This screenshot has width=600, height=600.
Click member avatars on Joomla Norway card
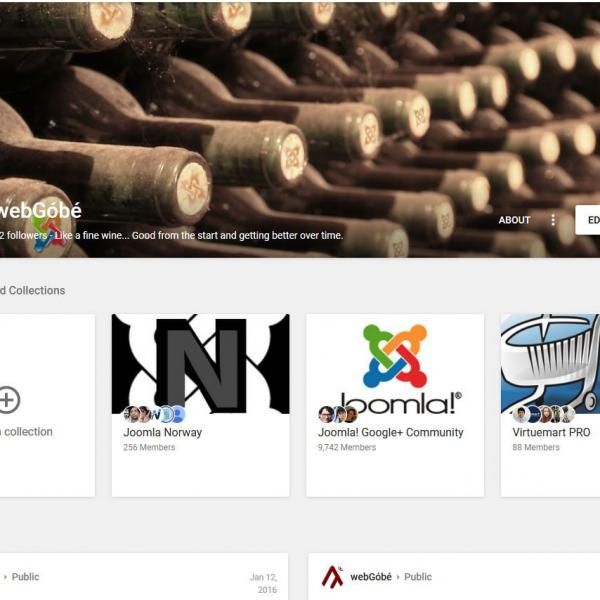coord(155,414)
